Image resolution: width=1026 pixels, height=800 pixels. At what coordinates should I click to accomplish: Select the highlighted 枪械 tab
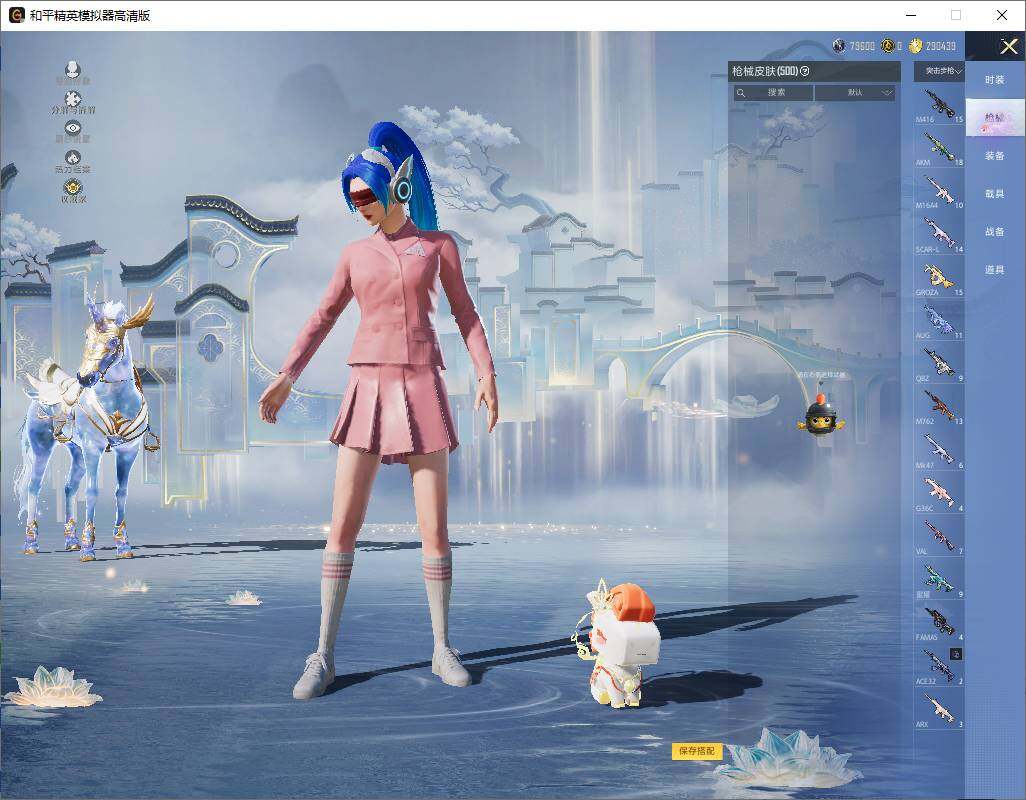pos(995,118)
